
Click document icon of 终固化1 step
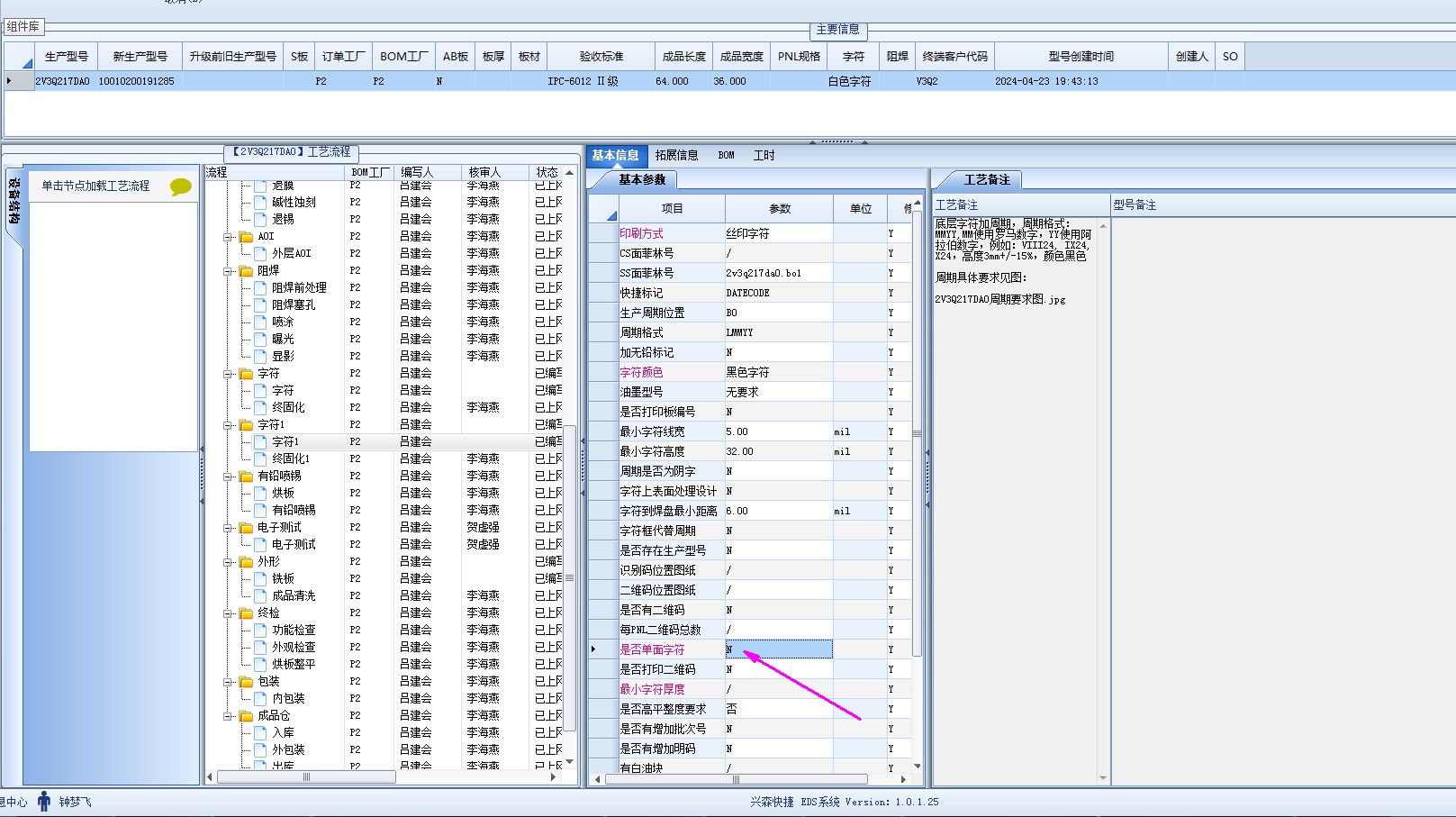[260, 459]
